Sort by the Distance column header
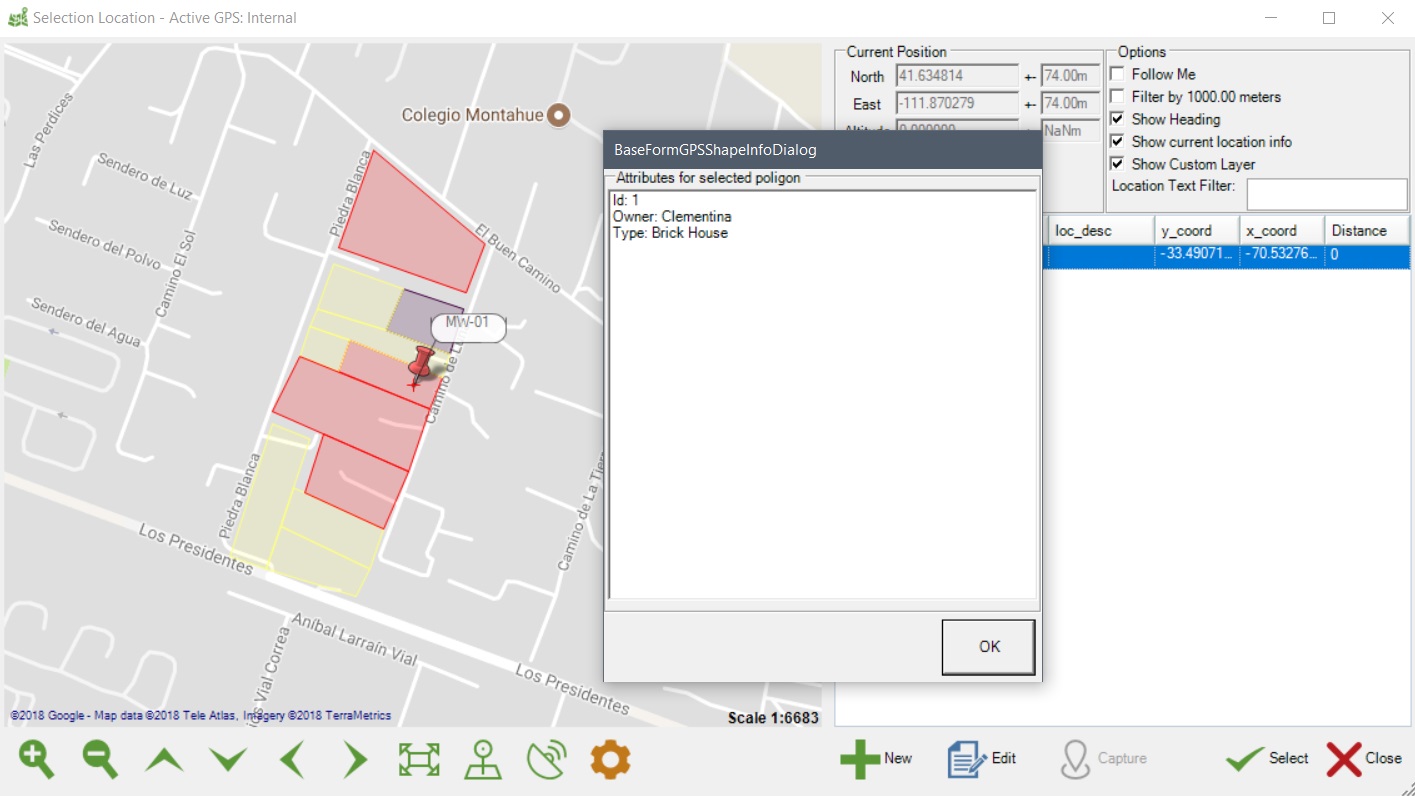 coord(1366,230)
